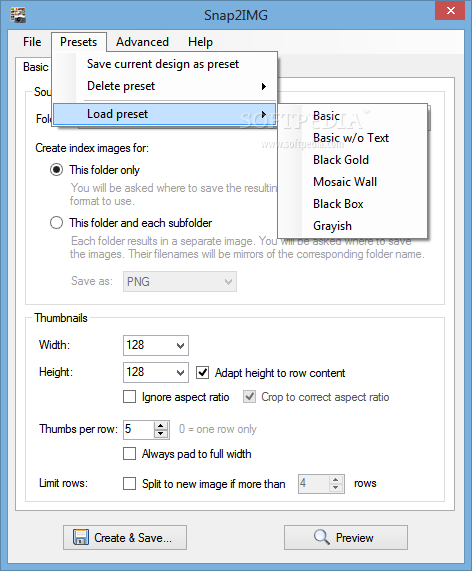Increase Limit rows value with up arrow

(x=336, y=480)
